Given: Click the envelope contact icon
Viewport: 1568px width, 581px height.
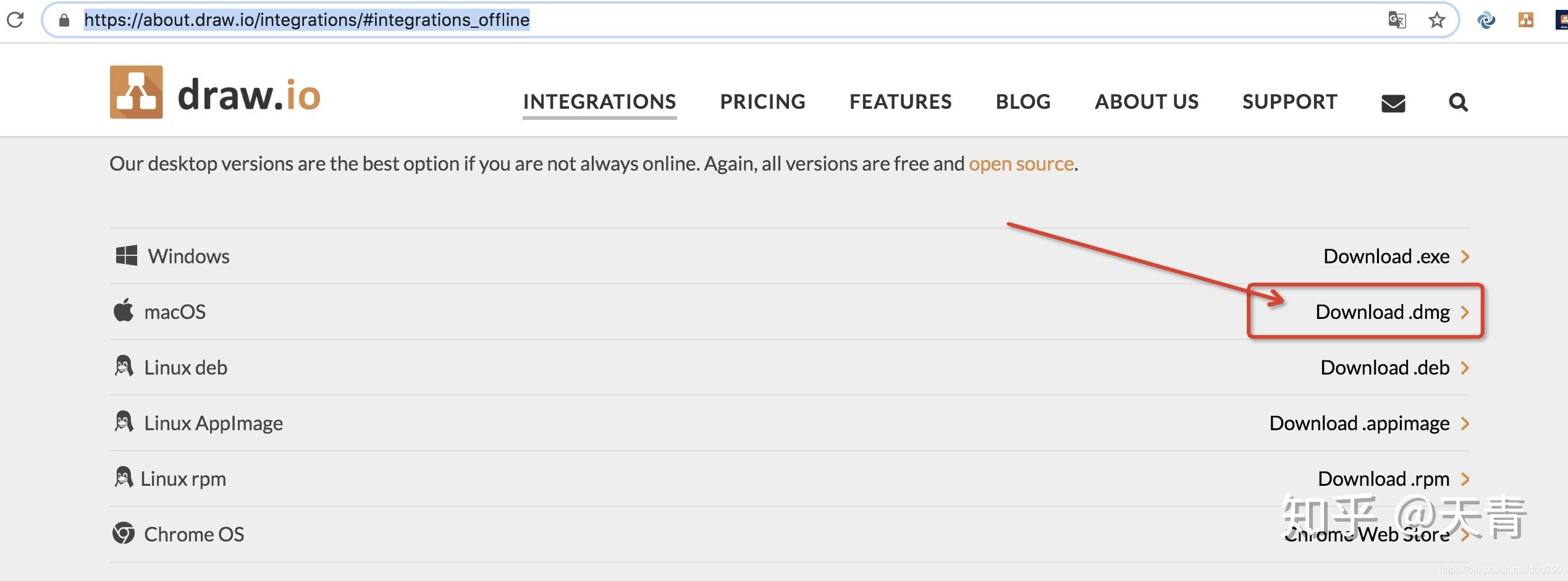Looking at the screenshot, I should 1393,103.
